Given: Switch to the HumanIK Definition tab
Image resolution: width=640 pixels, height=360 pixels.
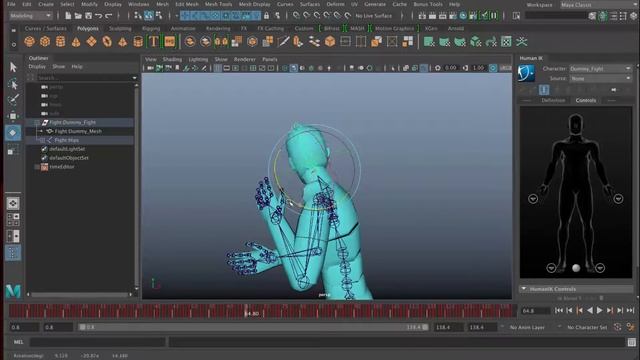Looking at the screenshot, I should pyautogui.click(x=553, y=100).
